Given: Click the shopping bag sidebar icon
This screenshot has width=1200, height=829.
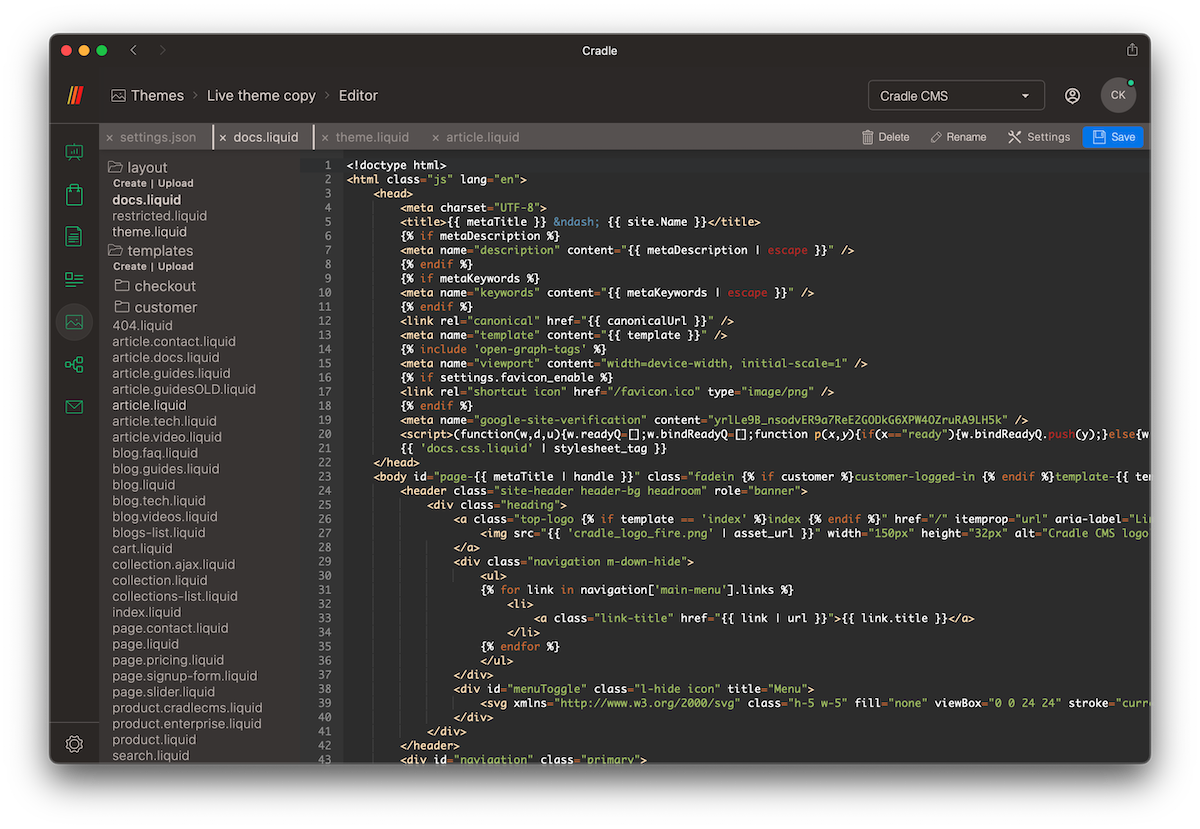Looking at the screenshot, I should coord(74,195).
